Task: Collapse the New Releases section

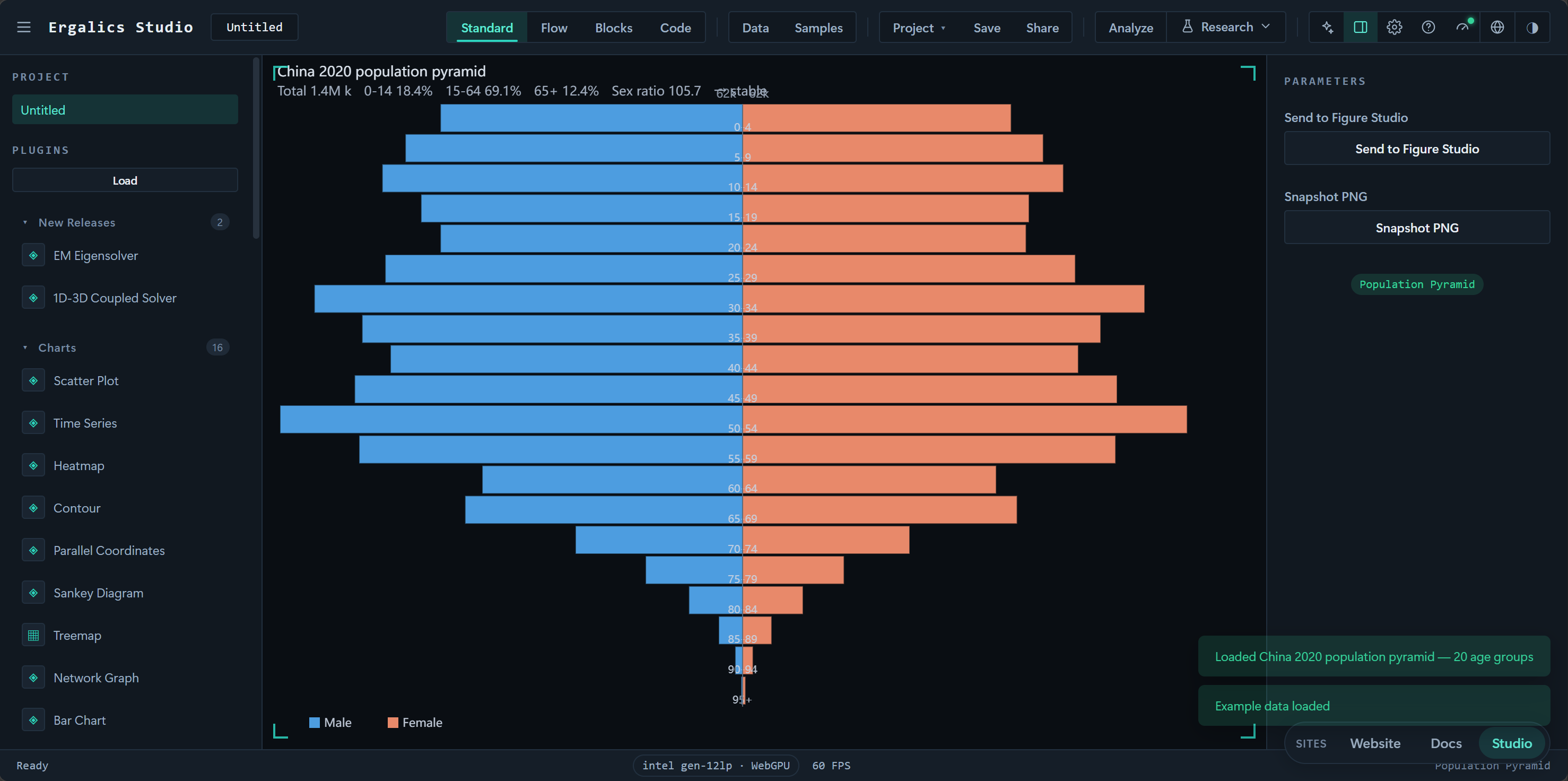Action: pos(25,222)
